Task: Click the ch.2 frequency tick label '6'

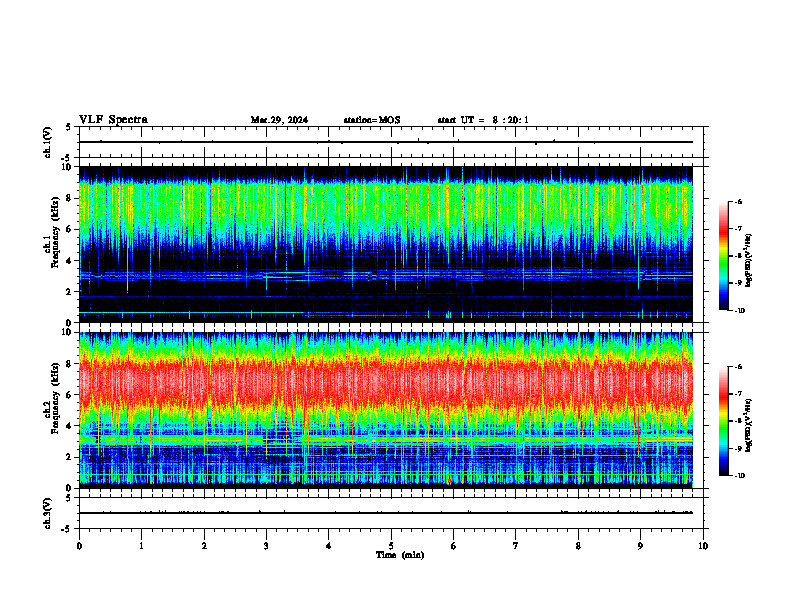Action: point(69,395)
